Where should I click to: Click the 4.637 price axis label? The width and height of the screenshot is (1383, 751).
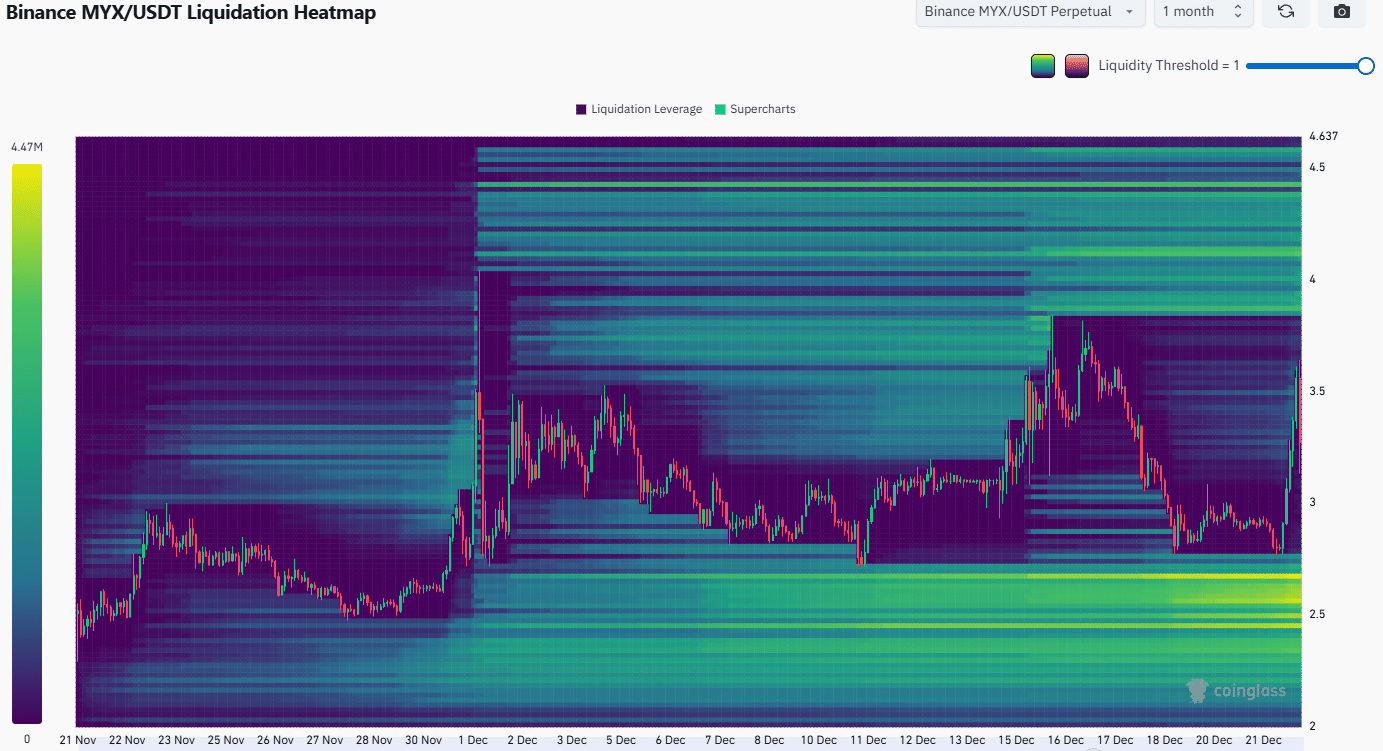point(1323,136)
